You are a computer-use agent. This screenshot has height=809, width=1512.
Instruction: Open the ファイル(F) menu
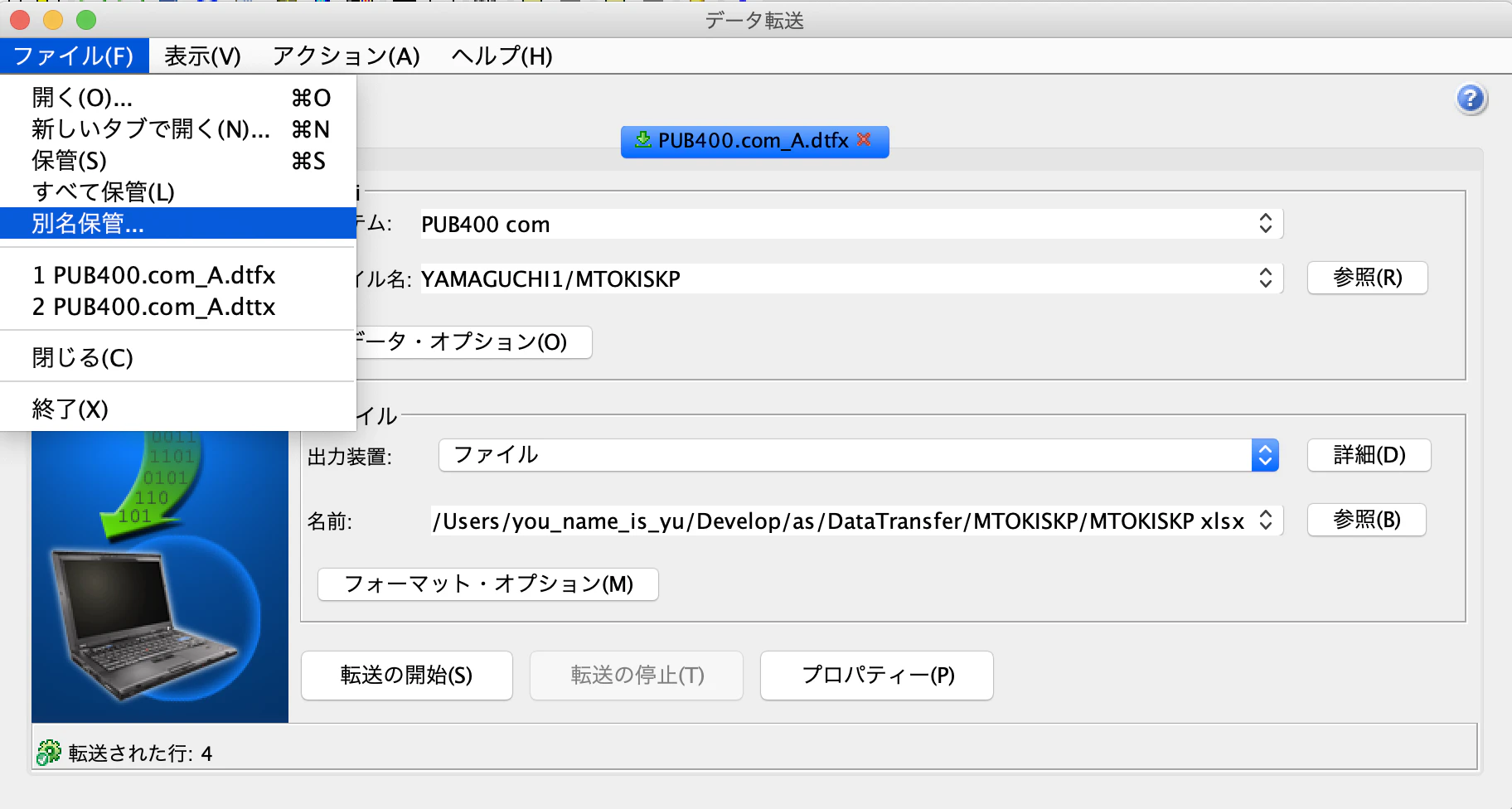[74, 56]
